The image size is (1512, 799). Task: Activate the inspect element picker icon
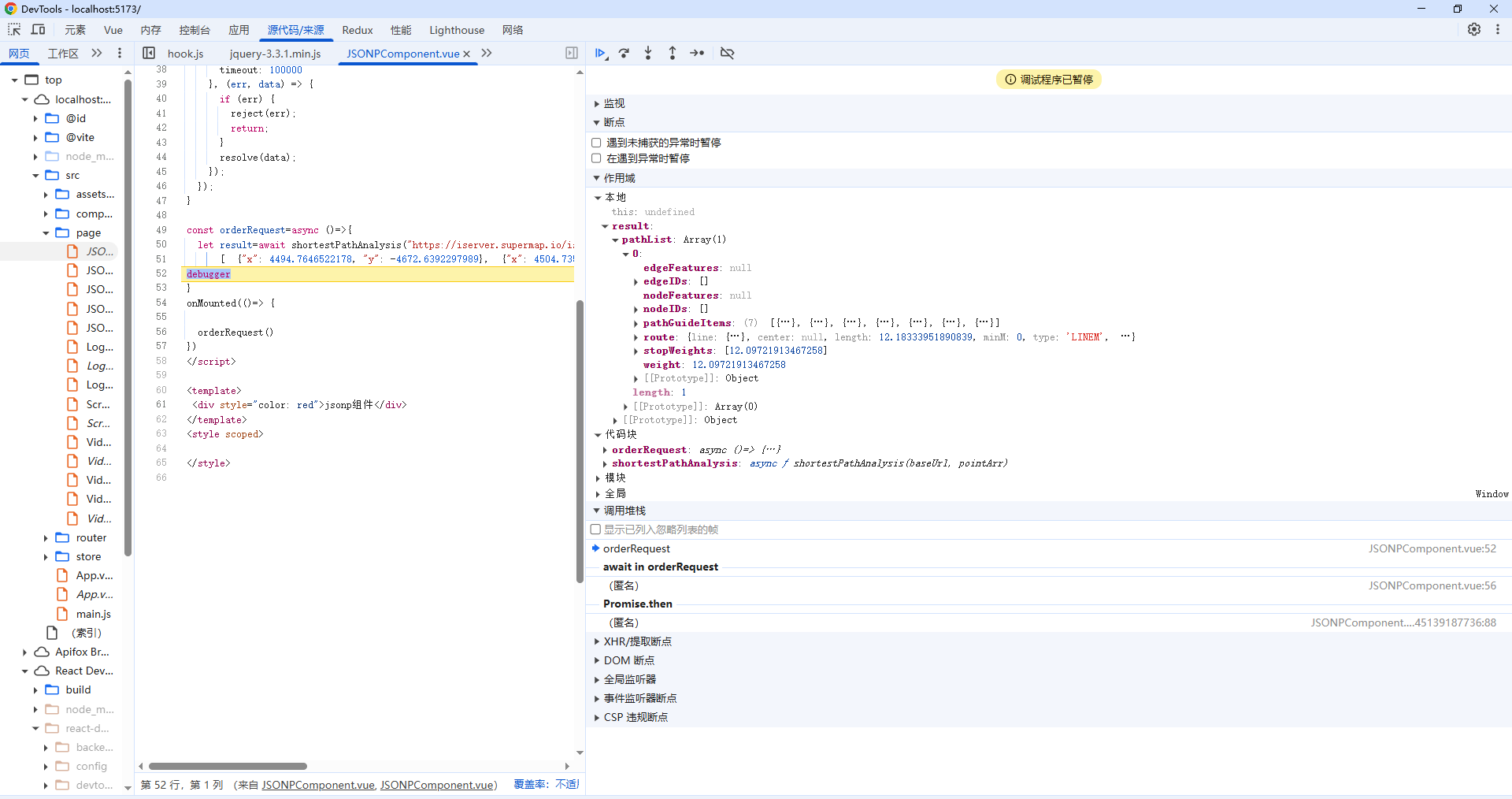pos(14,30)
